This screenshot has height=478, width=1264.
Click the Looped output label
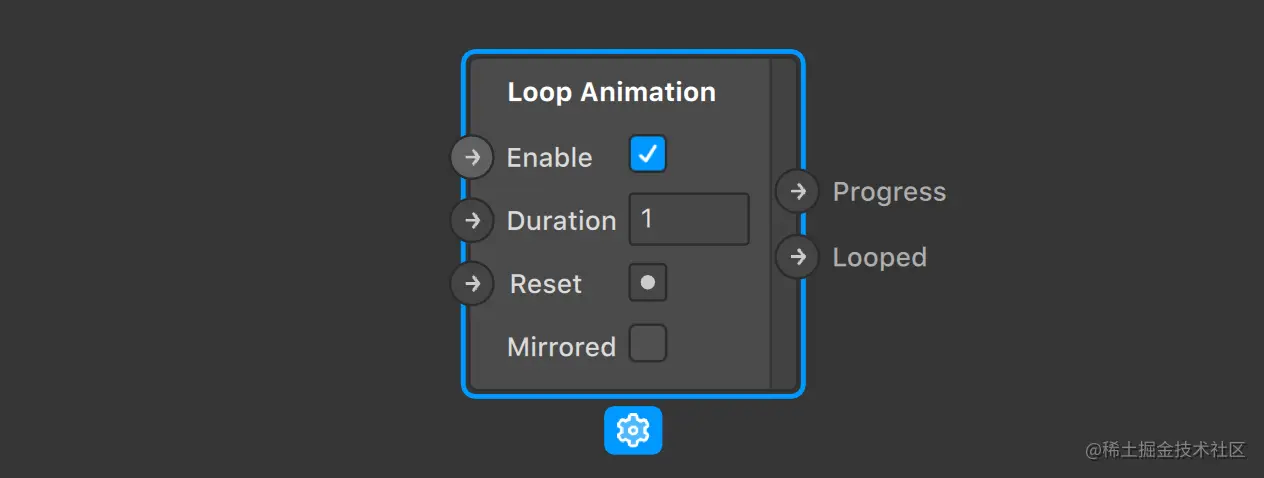click(x=879, y=258)
